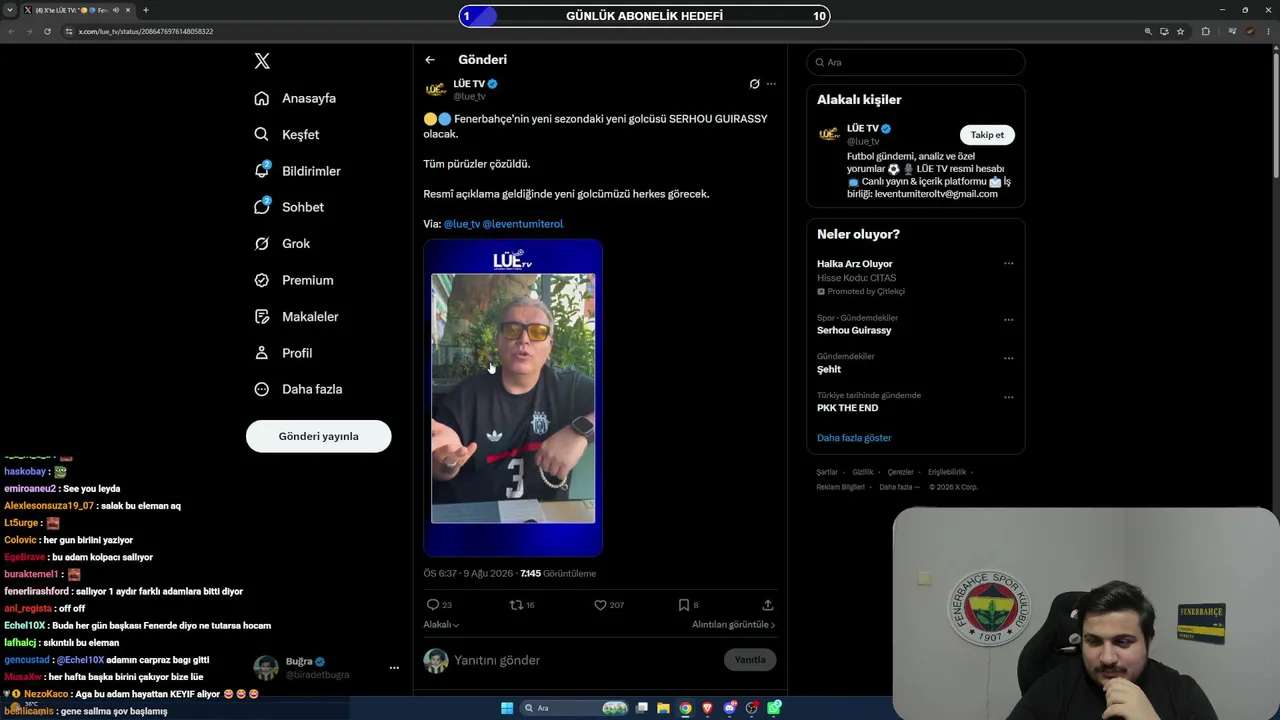Open the Premium page
Screen dimensions: 1280x720
[294, 280]
